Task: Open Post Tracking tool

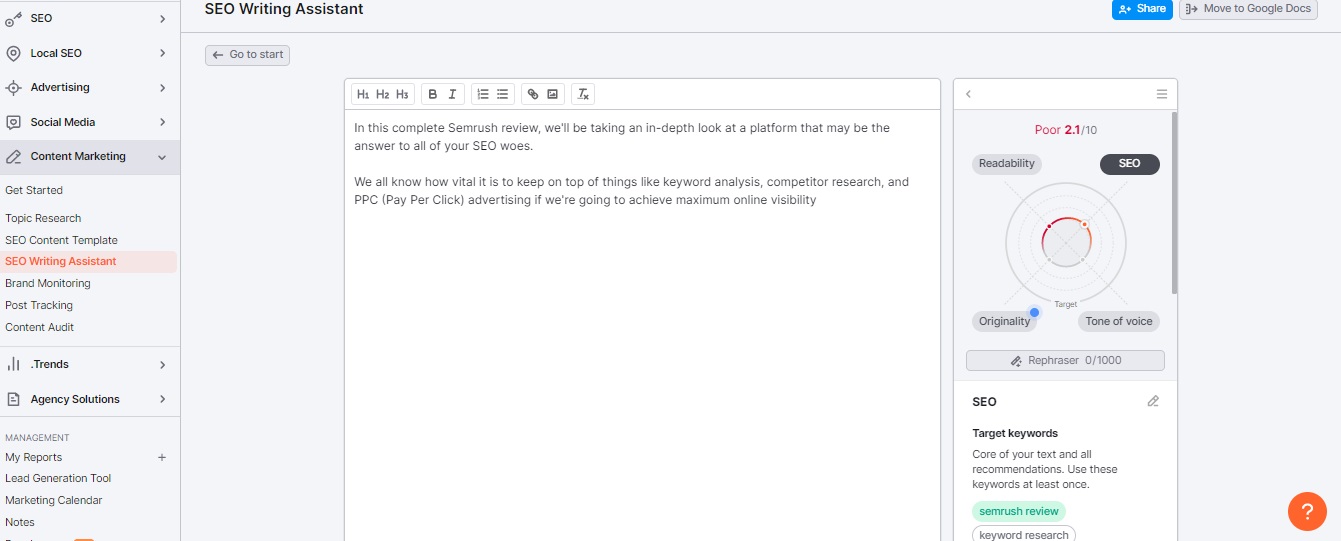Action: [39, 305]
